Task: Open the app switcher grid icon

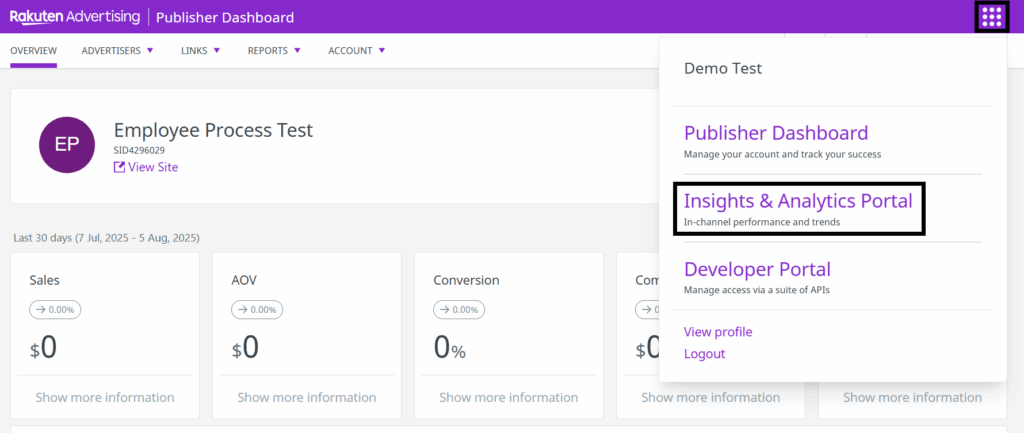Action: pyautogui.click(x=991, y=17)
